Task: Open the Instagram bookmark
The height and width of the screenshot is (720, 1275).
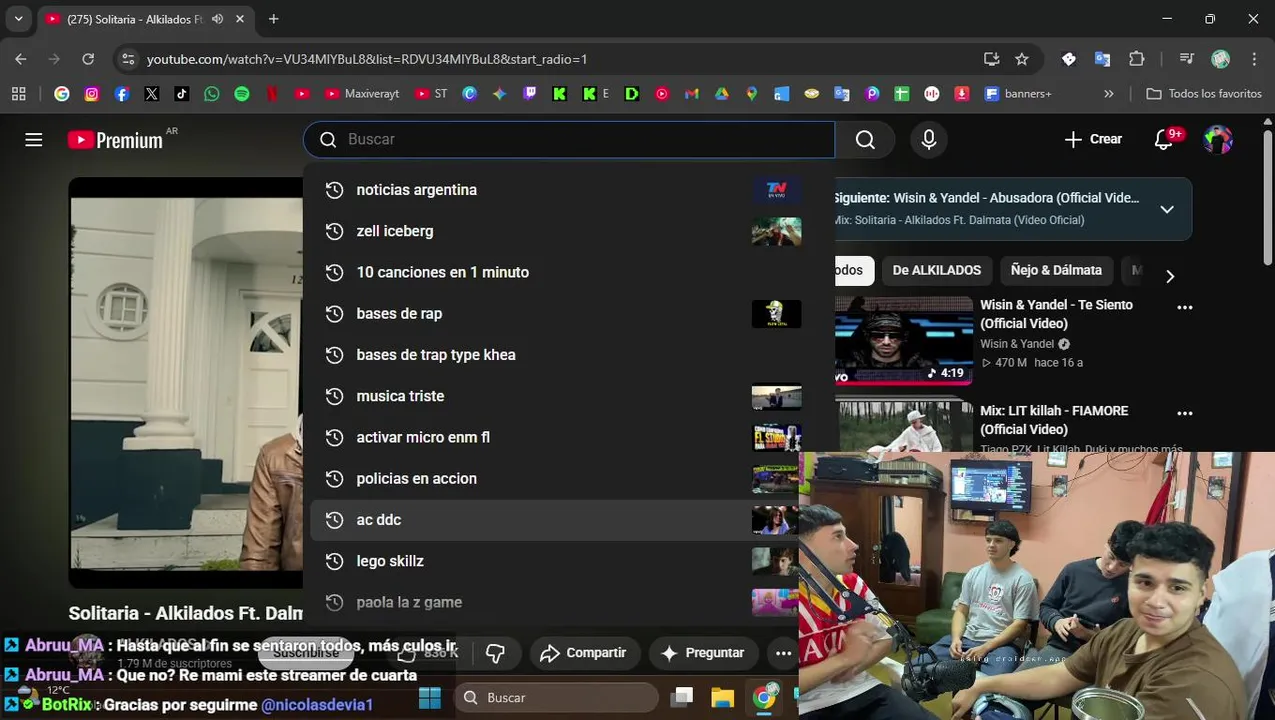Action: click(92, 94)
